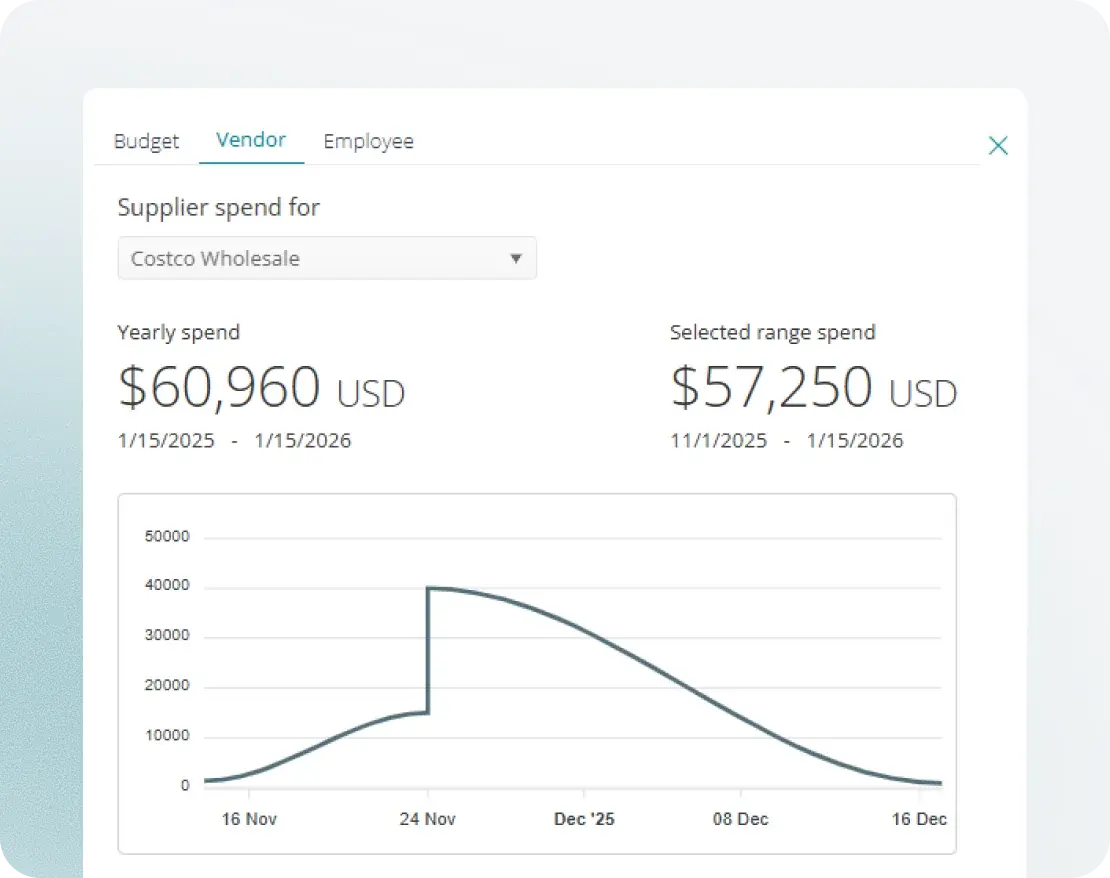This screenshot has height=878, width=1110.
Task: Click the 16 Dec axis label
Action: click(x=919, y=819)
